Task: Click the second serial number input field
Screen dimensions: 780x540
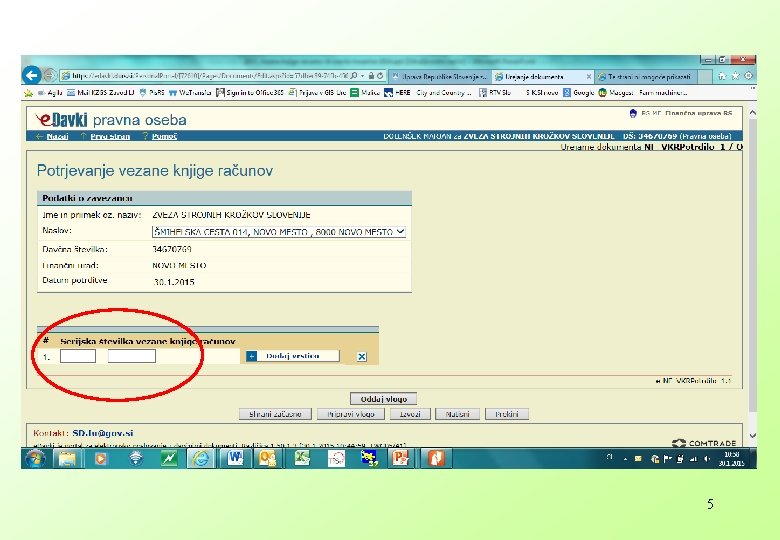Action: pyautogui.click(x=132, y=356)
